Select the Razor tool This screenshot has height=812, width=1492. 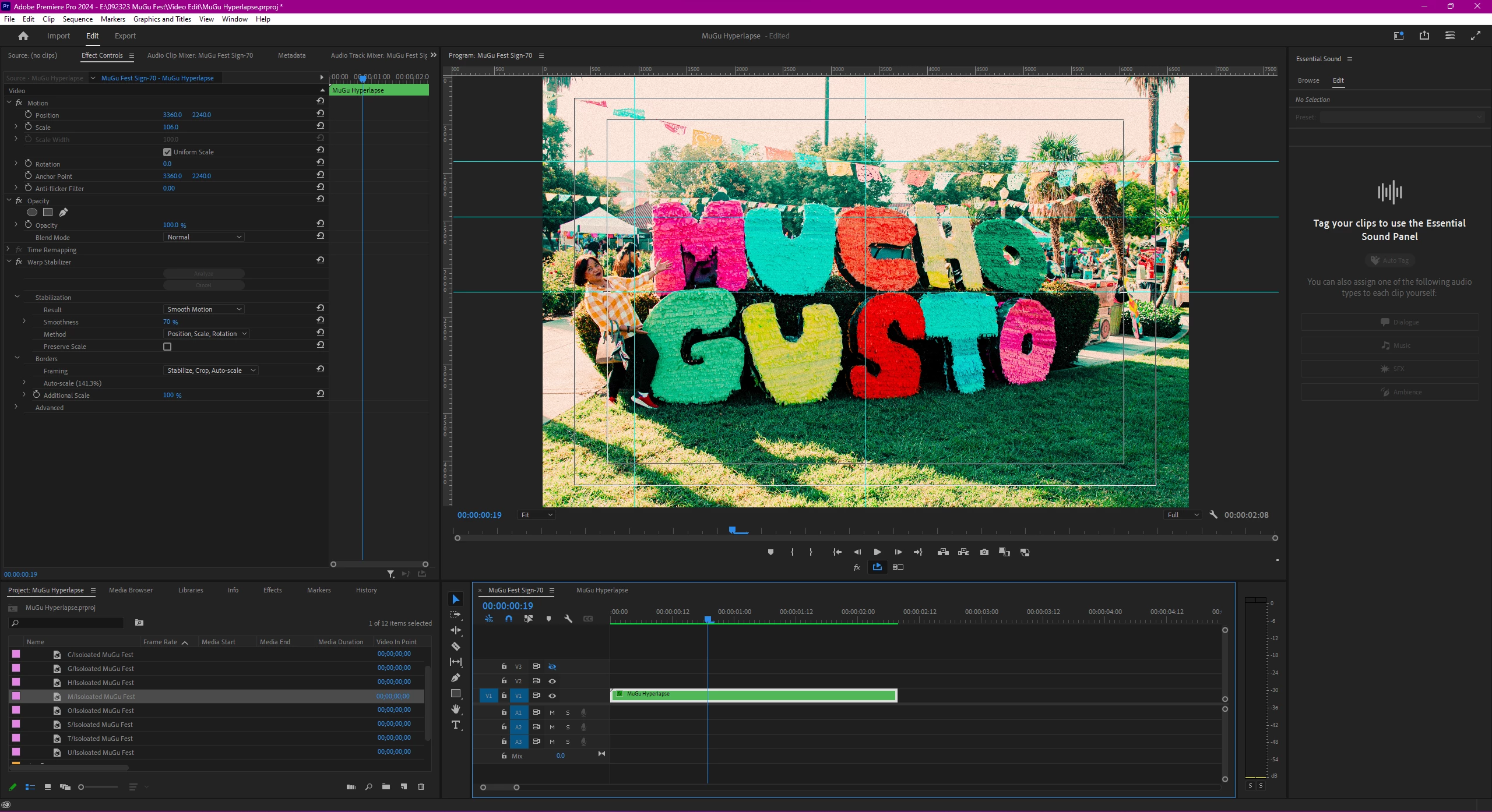click(x=456, y=646)
